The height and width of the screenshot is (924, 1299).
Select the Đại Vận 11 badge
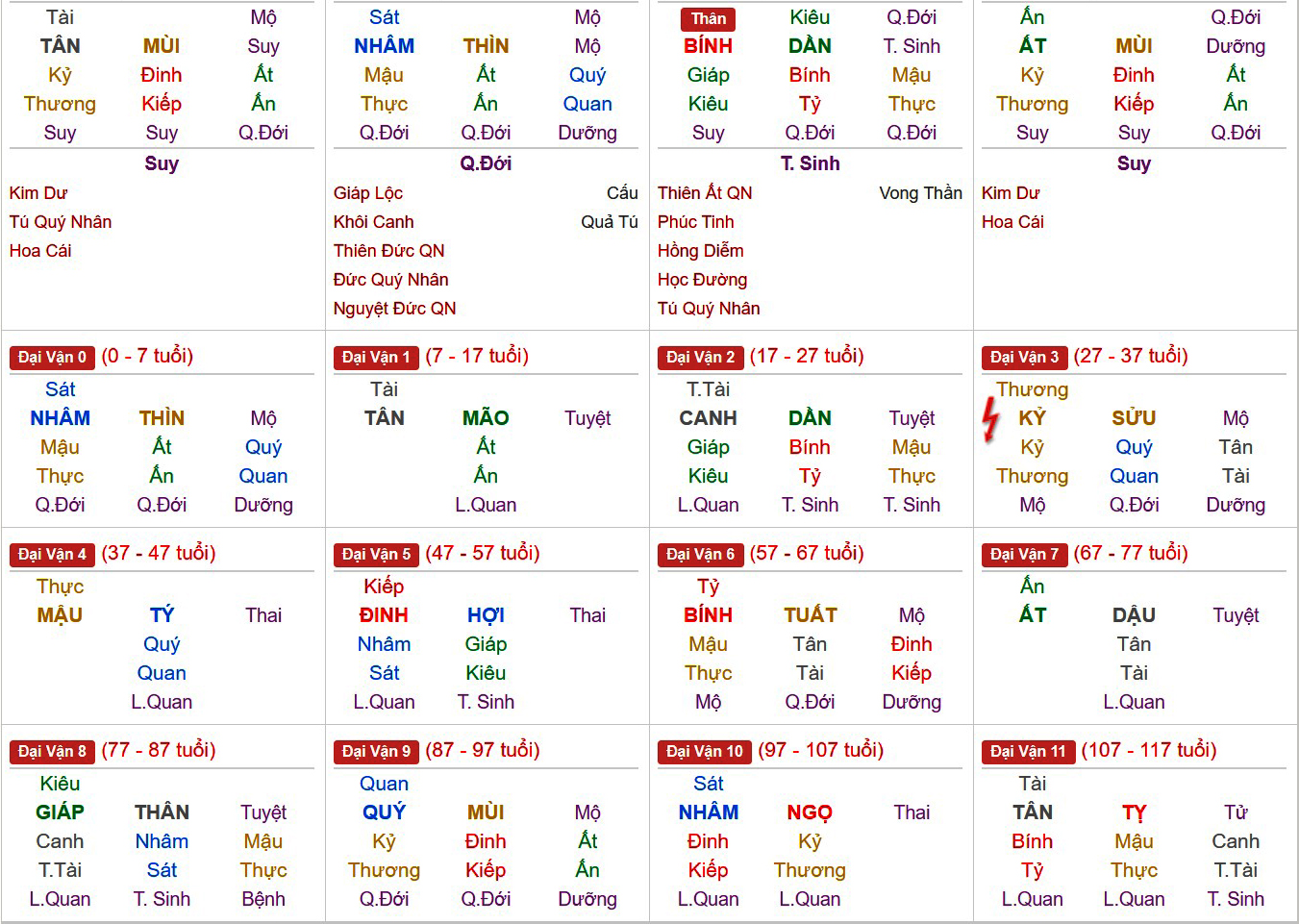coord(1028,752)
